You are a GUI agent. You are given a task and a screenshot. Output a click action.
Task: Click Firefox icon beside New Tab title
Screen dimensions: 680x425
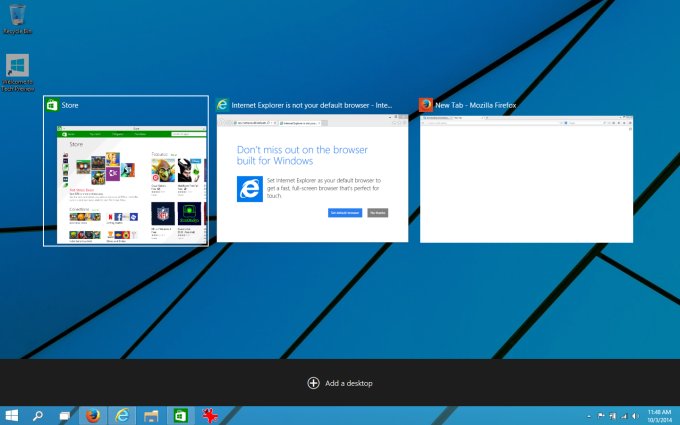tap(426, 104)
